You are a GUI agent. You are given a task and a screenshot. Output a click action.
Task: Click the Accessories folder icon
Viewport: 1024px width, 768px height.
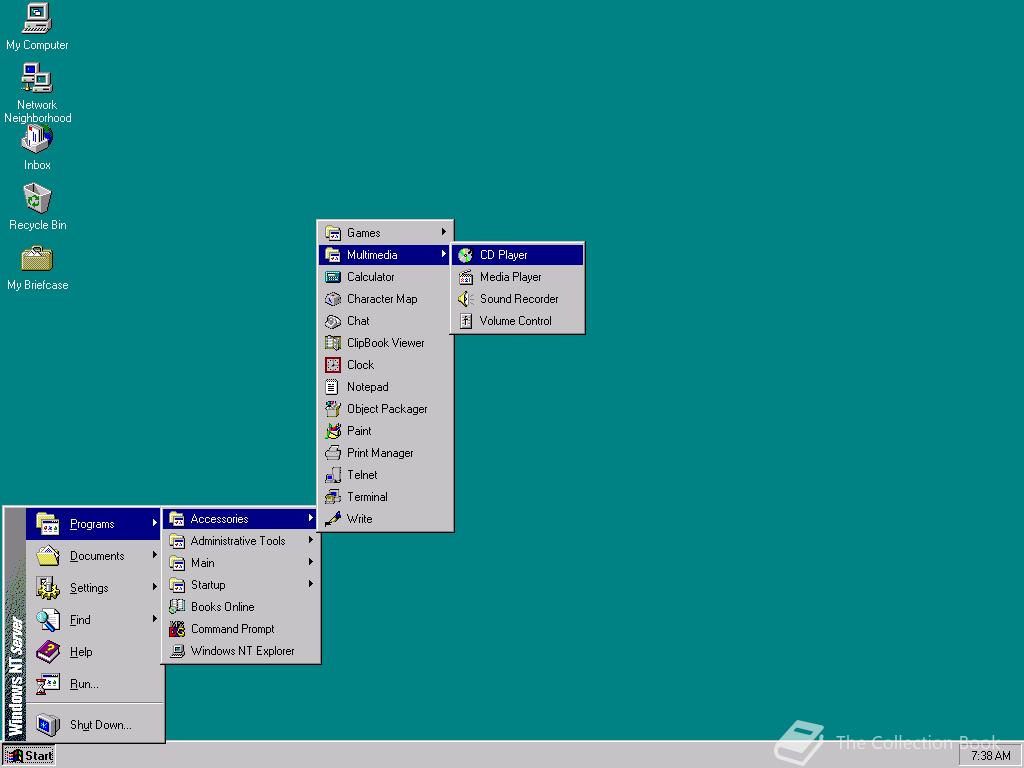177,519
